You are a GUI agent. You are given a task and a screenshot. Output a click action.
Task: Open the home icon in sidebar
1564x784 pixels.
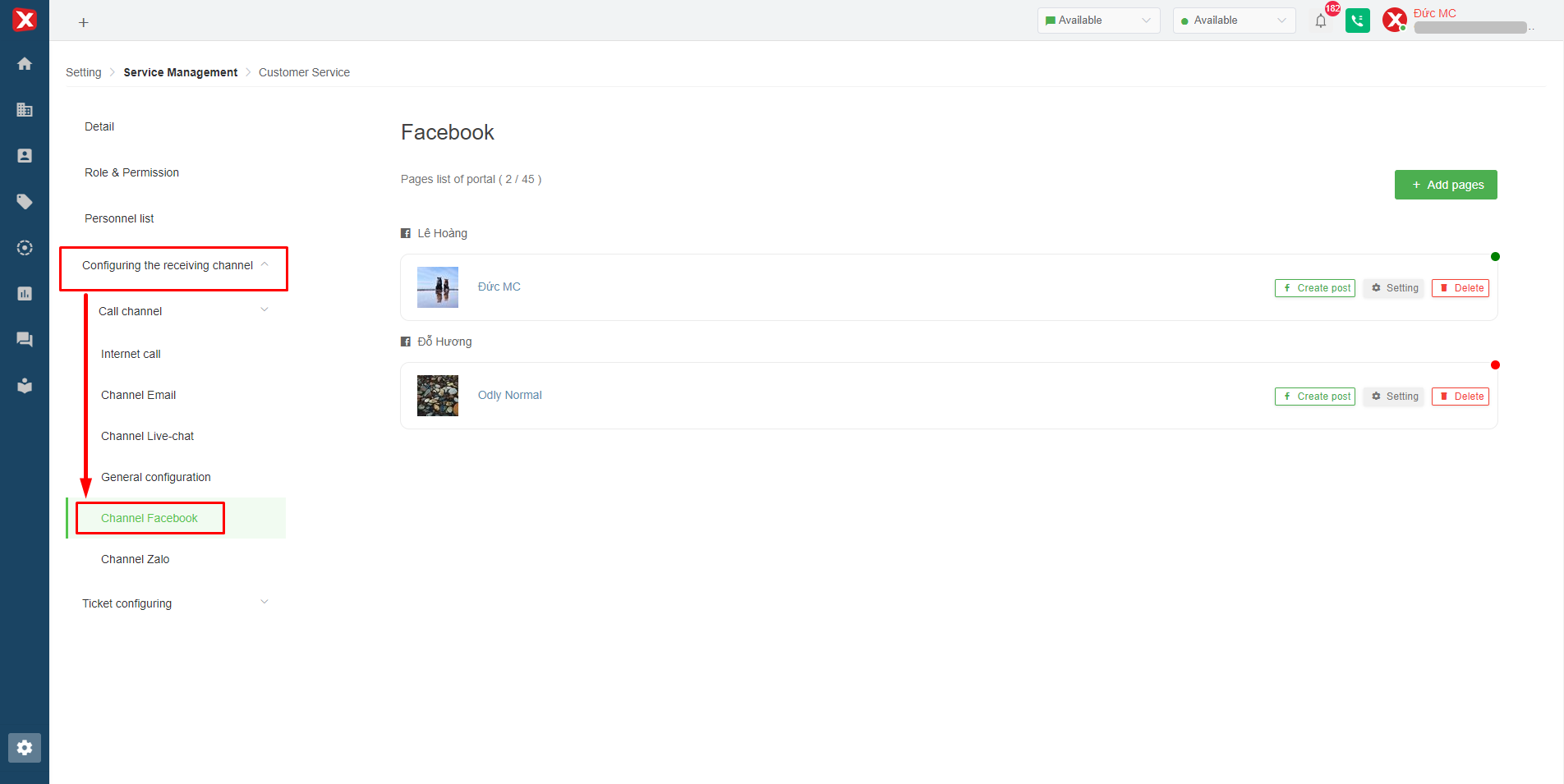(25, 64)
